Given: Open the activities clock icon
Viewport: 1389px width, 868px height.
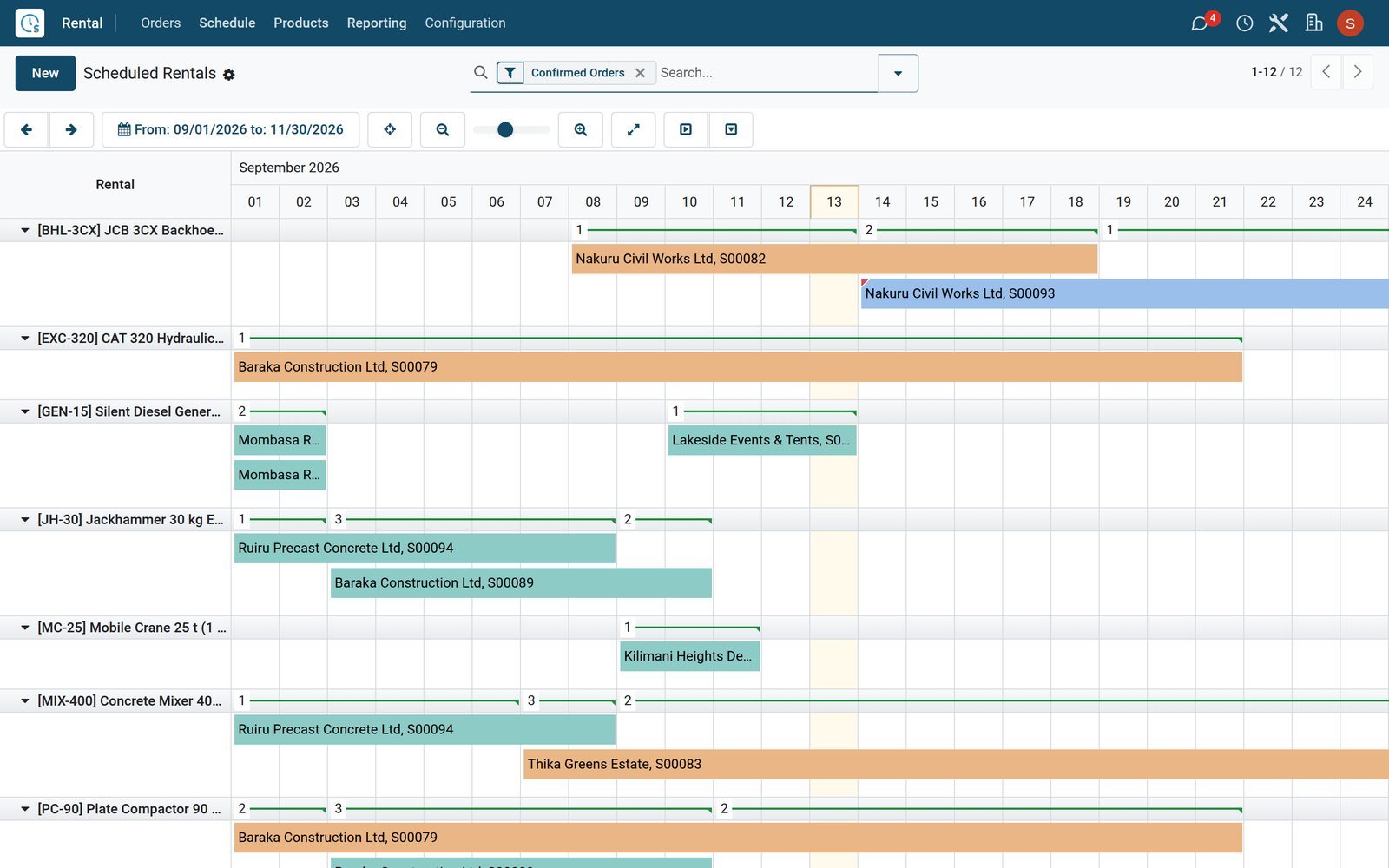Looking at the screenshot, I should (1244, 23).
